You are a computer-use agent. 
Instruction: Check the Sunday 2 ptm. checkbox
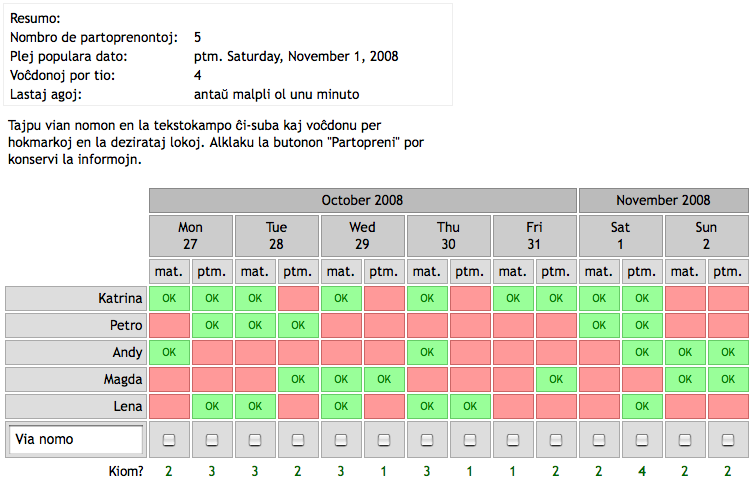click(728, 440)
